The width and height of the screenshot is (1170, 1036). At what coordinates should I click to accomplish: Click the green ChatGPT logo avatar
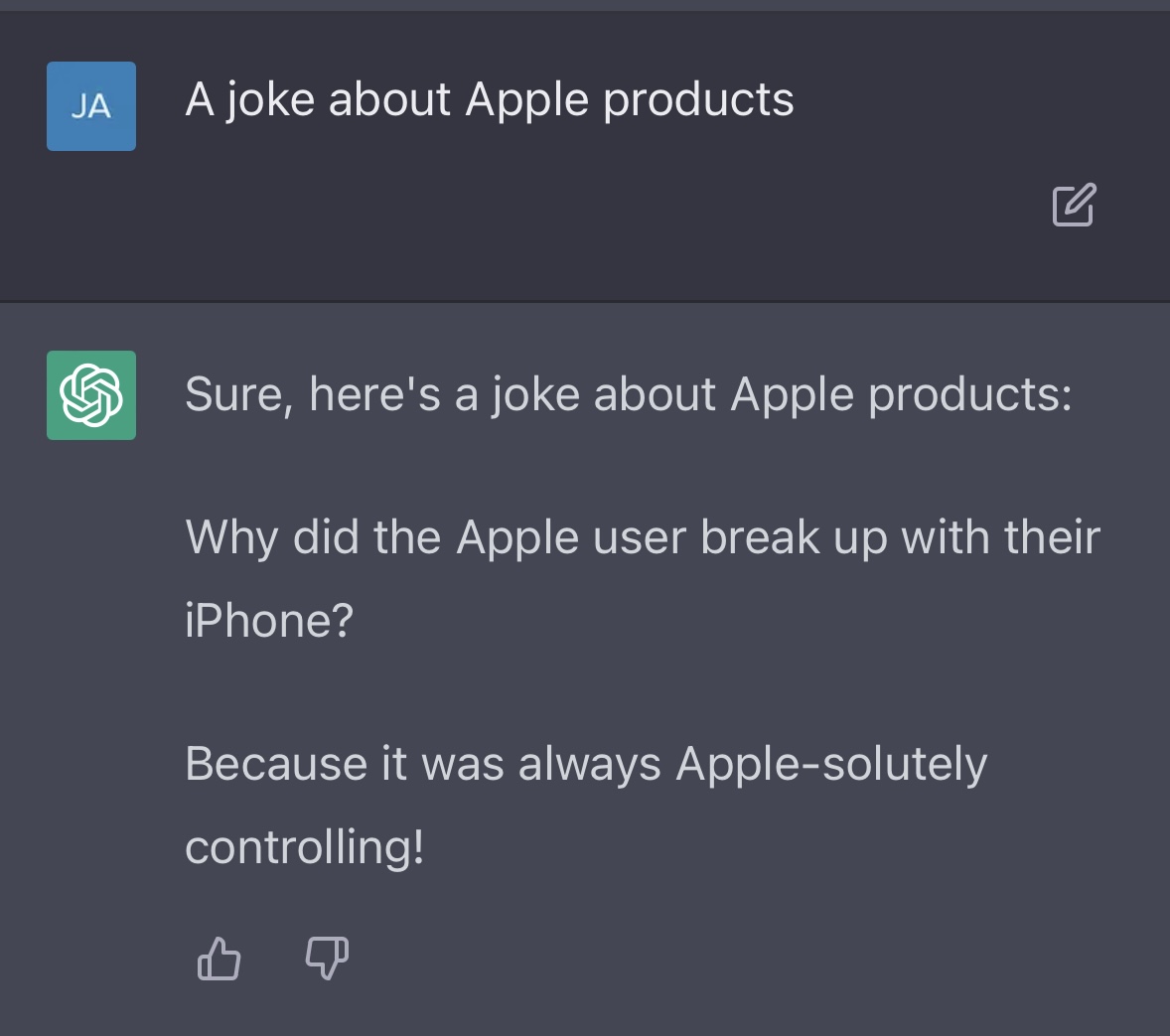pos(91,395)
